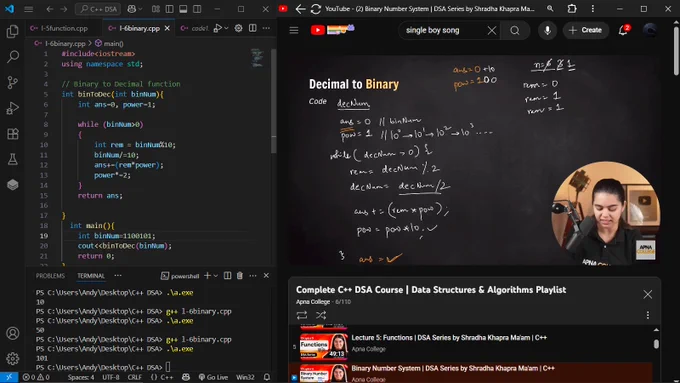Open the remote window status button
Screen dimensions: 680x383
[x=9, y=377]
